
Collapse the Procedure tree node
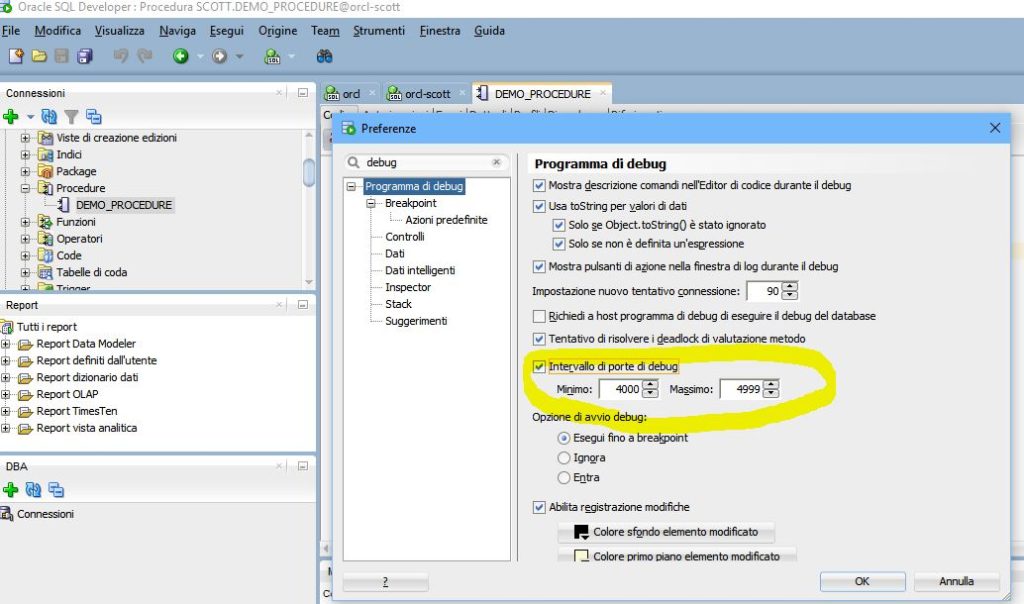pos(25,188)
